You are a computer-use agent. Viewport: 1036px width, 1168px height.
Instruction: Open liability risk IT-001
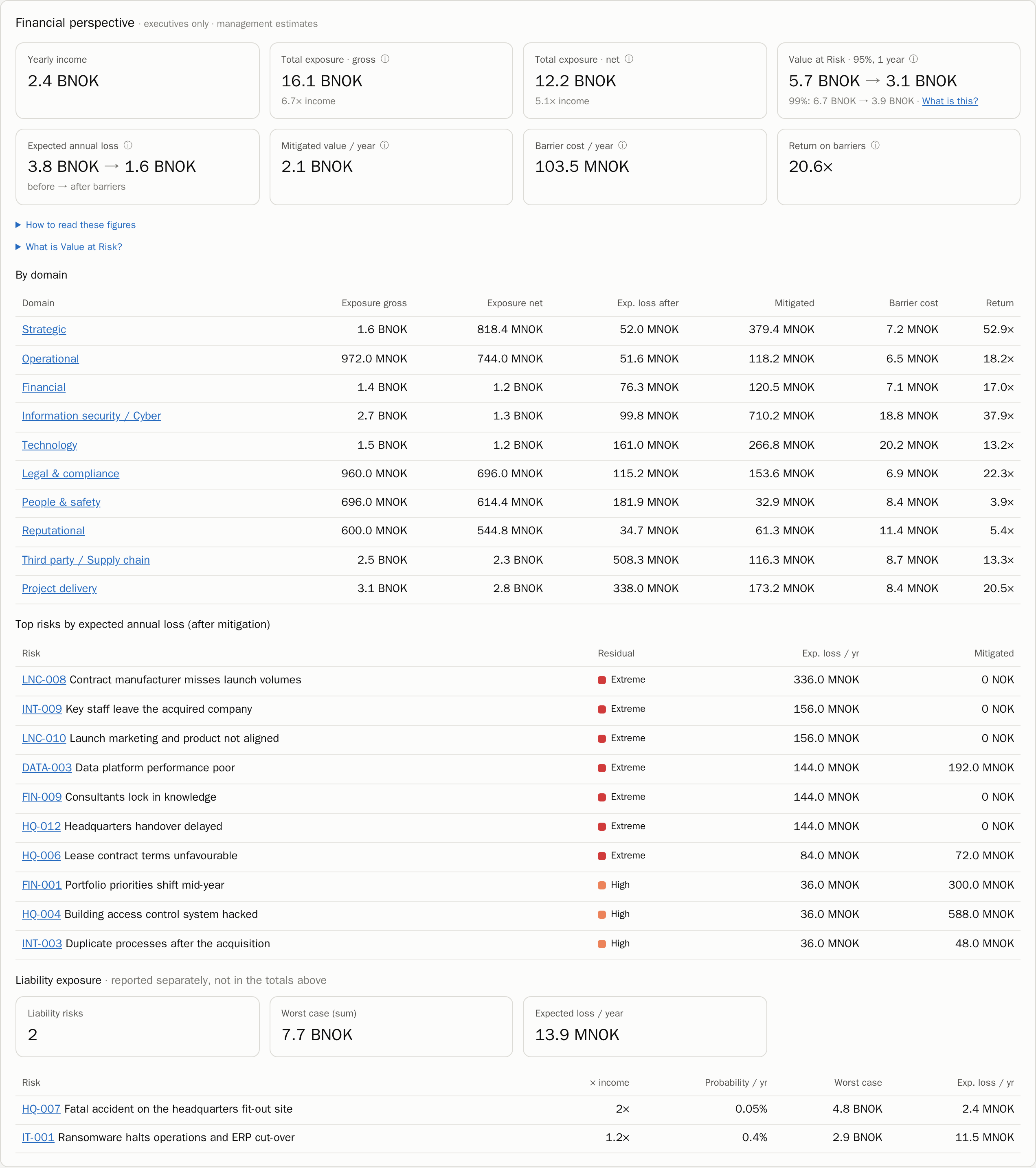pyautogui.click(x=38, y=1137)
